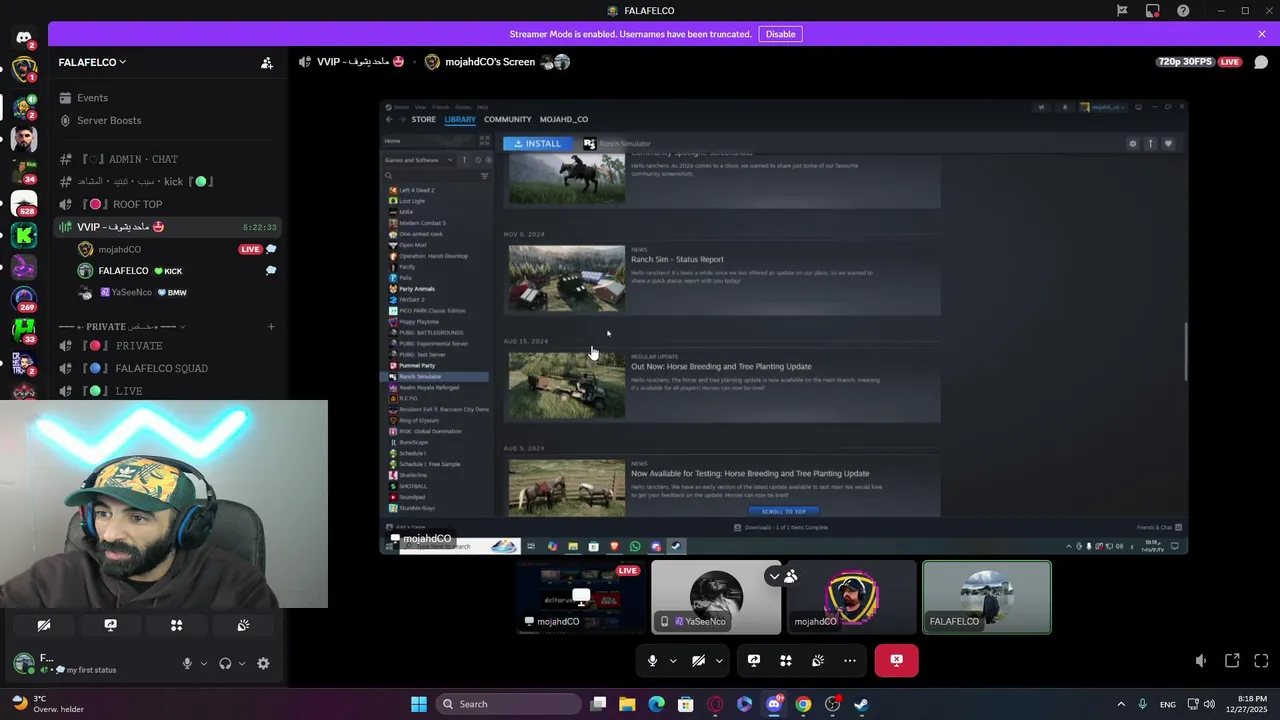This screenshot has width=1280, height=720.
Task: Click the show members icon above tiles
Action: (791, 576)
